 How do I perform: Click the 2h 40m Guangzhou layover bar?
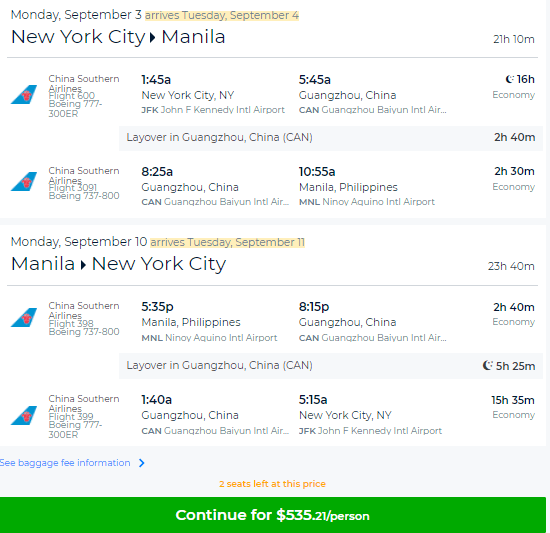coord(331,137)
